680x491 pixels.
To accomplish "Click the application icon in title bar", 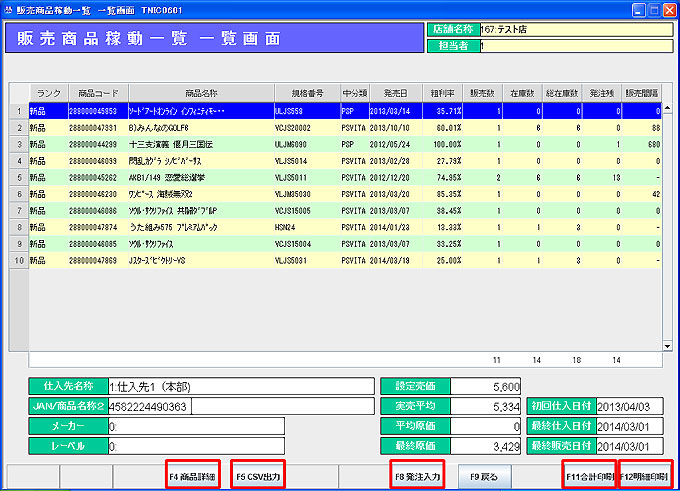I will coord(9,9).
